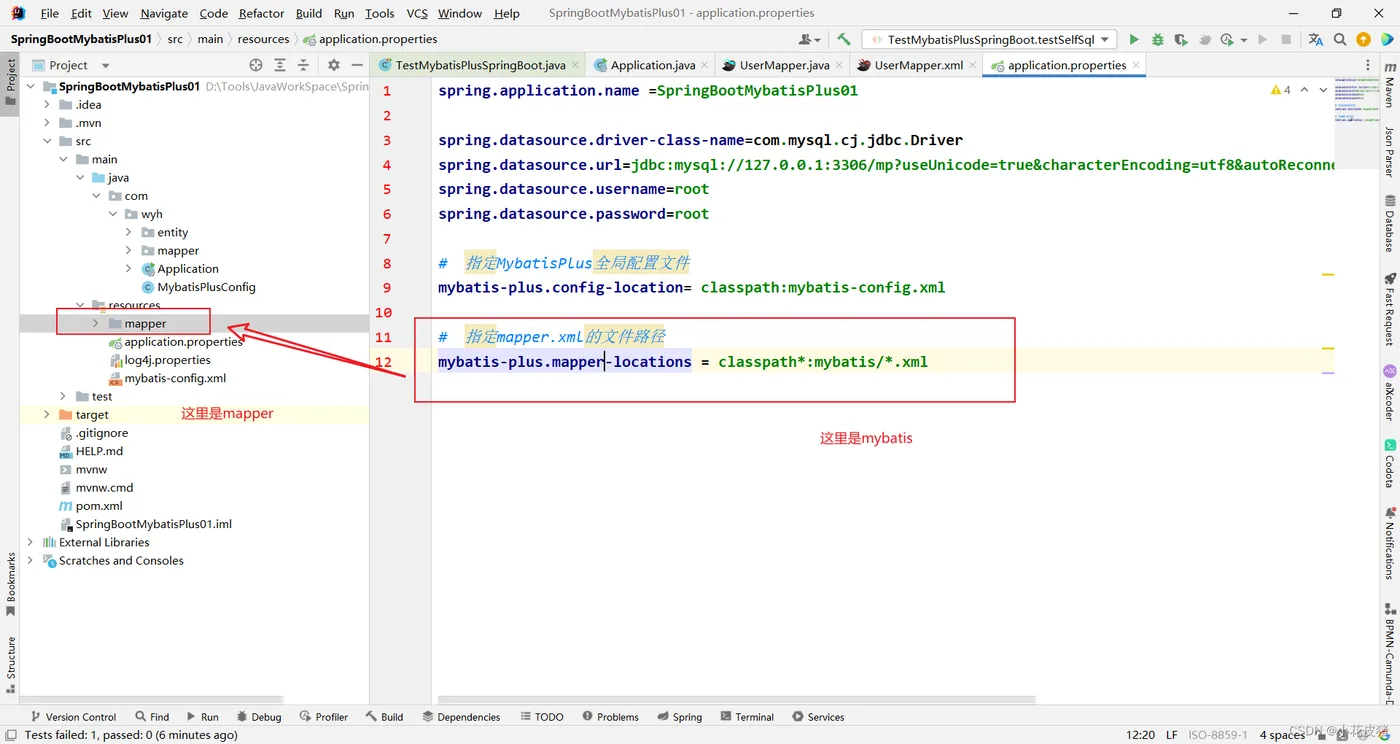Click the resources breadcrumb in navigation bar

[x=263, y=39]
